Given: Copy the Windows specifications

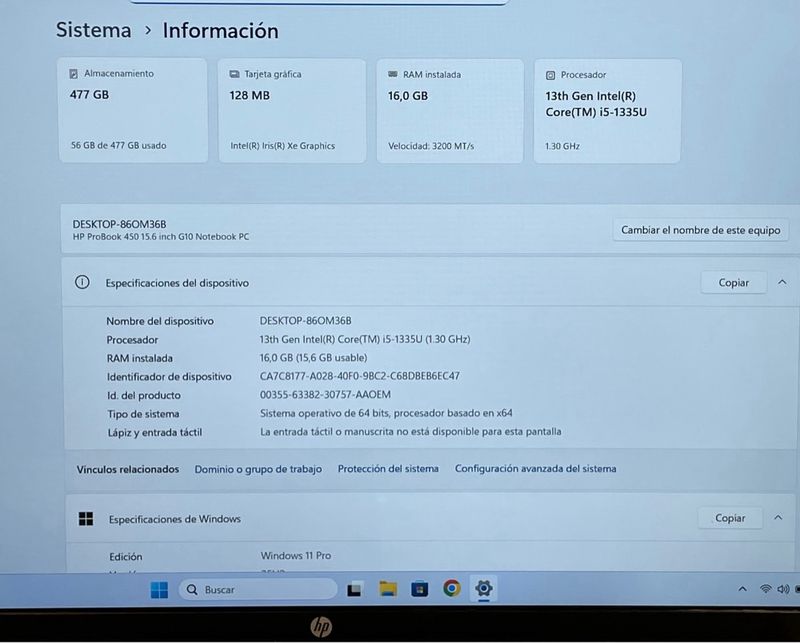Looking at the screenshot, I should pyautogui.click(x=730, y=518).
